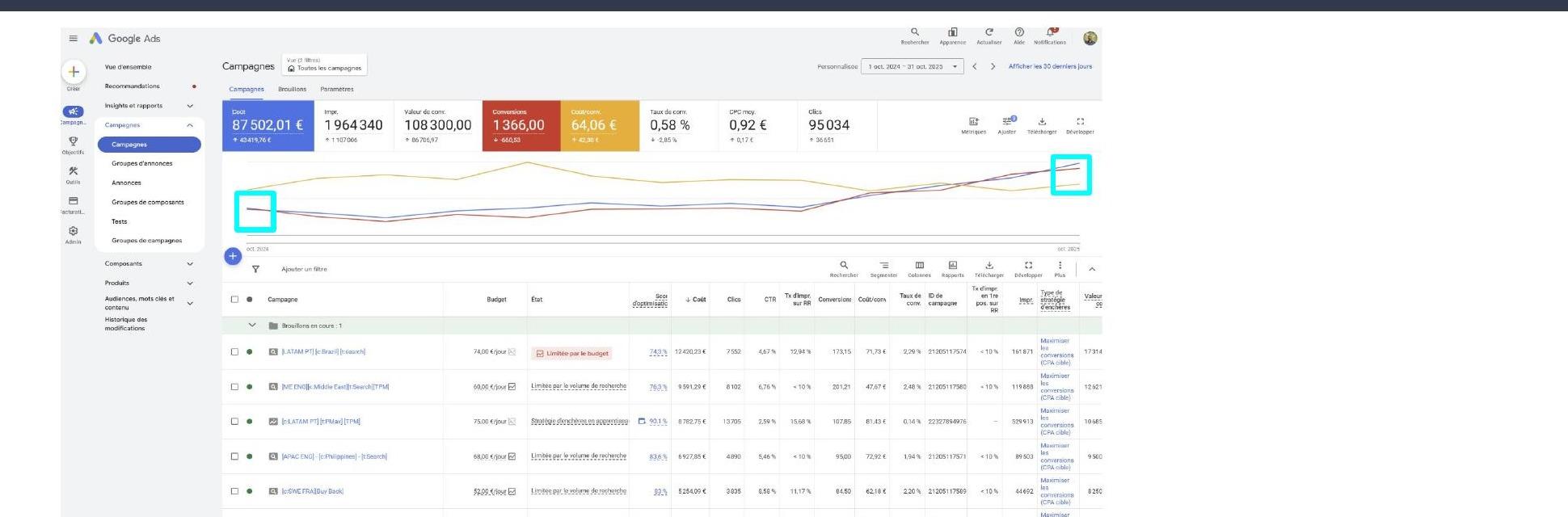The image size is (1568, 517).
Task: Click the table Rechercher icon
Action: 844,265
